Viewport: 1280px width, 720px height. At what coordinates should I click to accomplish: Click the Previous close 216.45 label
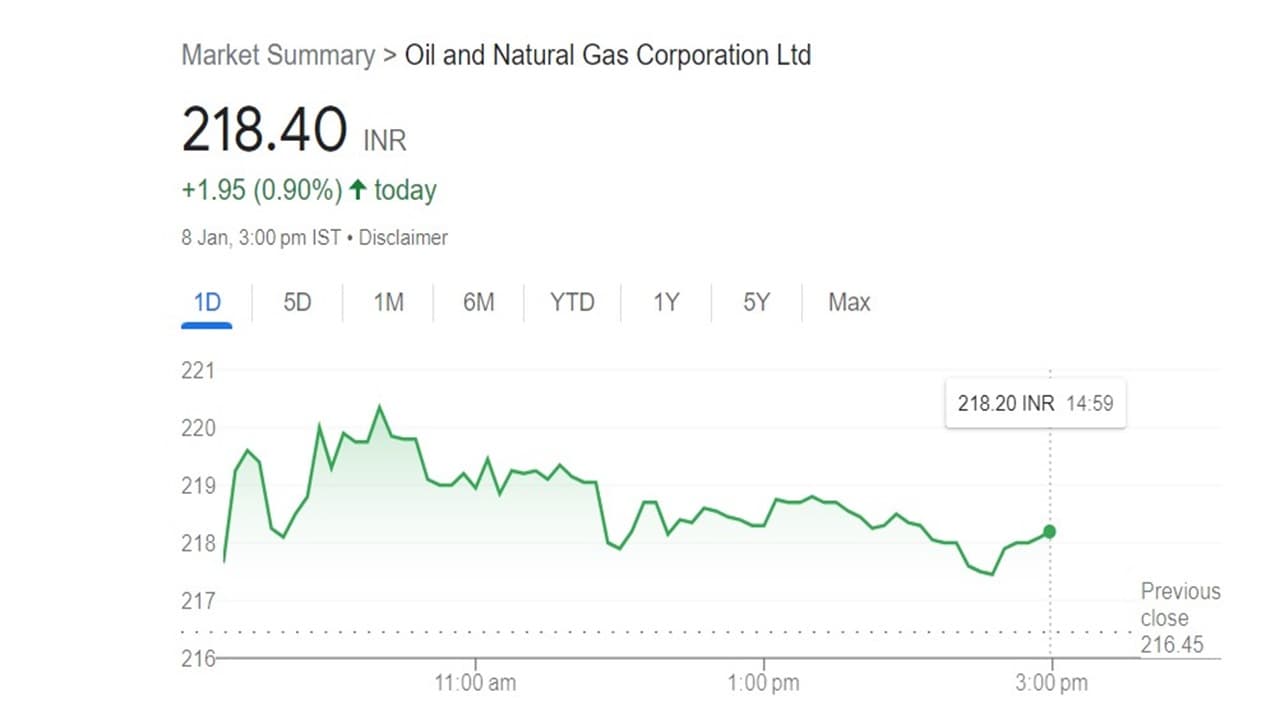[x=1180, y=618]
